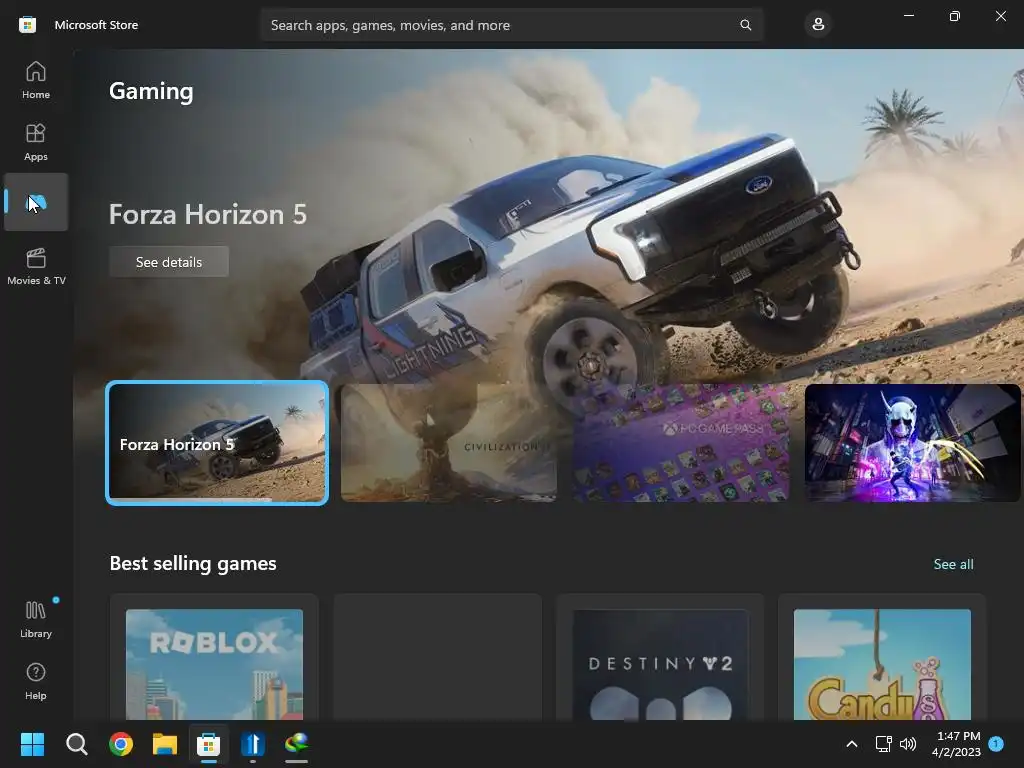Select the neon masked character thumbnail
Viewport: 1024px width, 768px height.
(912, 443)
